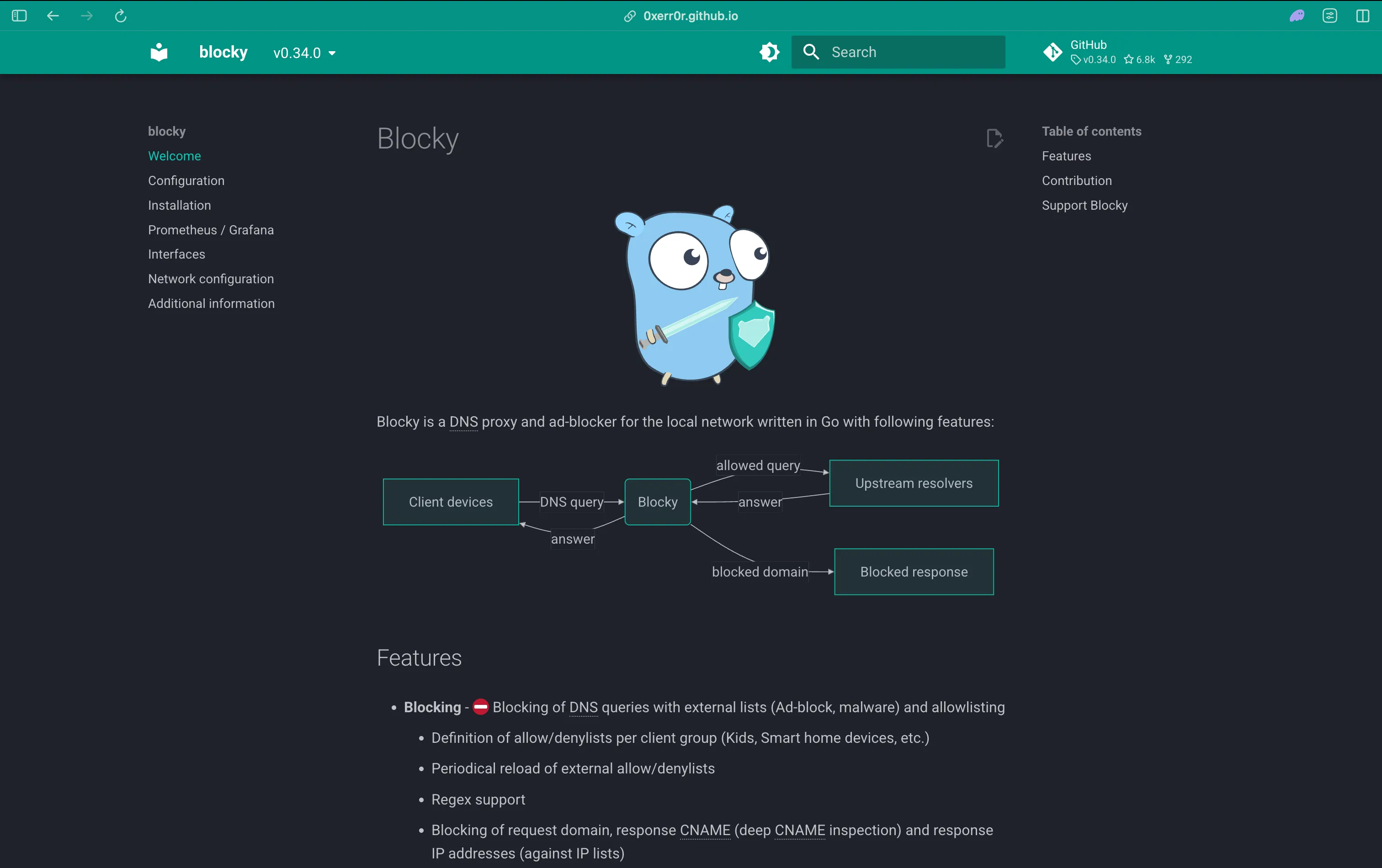Click the blocky site title
This screenshot has height=868, width=1382.
click(x=223, y=52)
